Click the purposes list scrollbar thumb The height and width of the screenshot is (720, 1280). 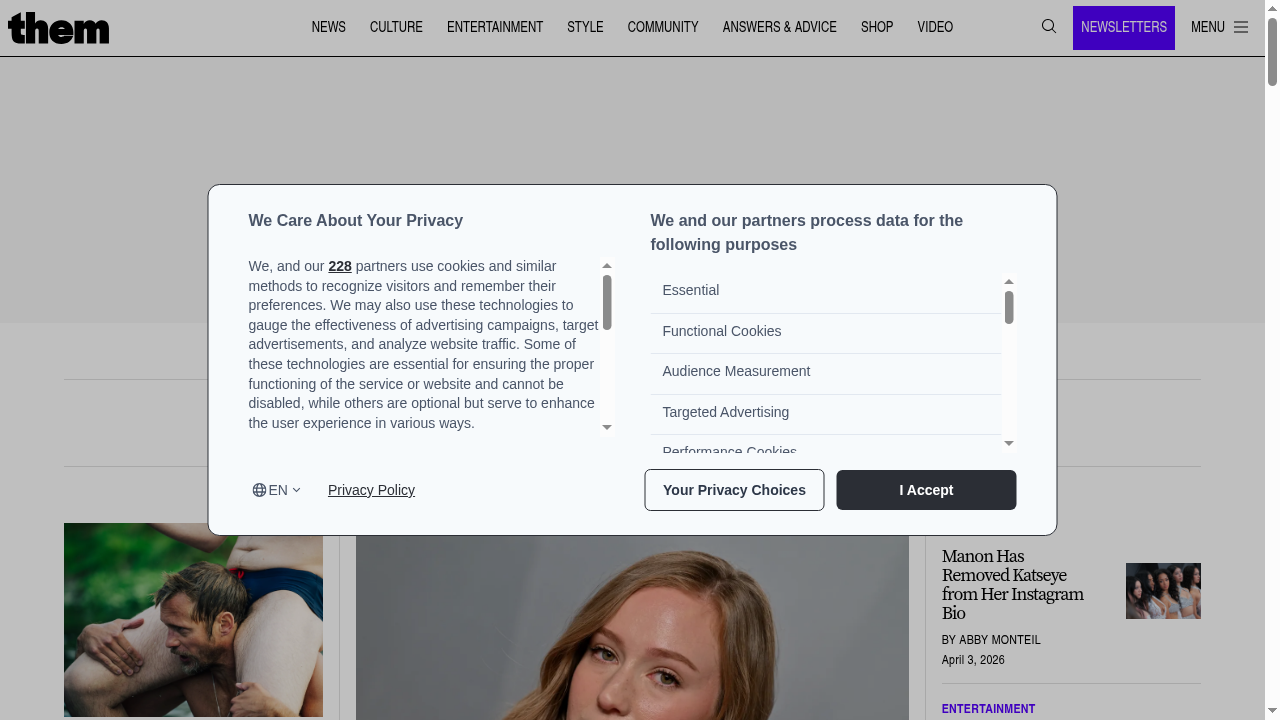(x=1009, y=308)
